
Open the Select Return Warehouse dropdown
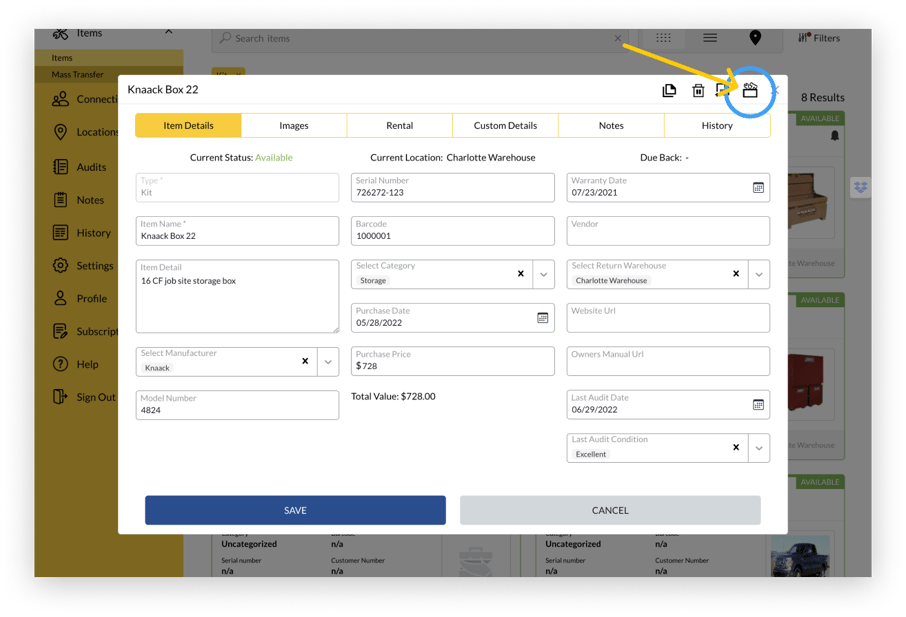759,274
